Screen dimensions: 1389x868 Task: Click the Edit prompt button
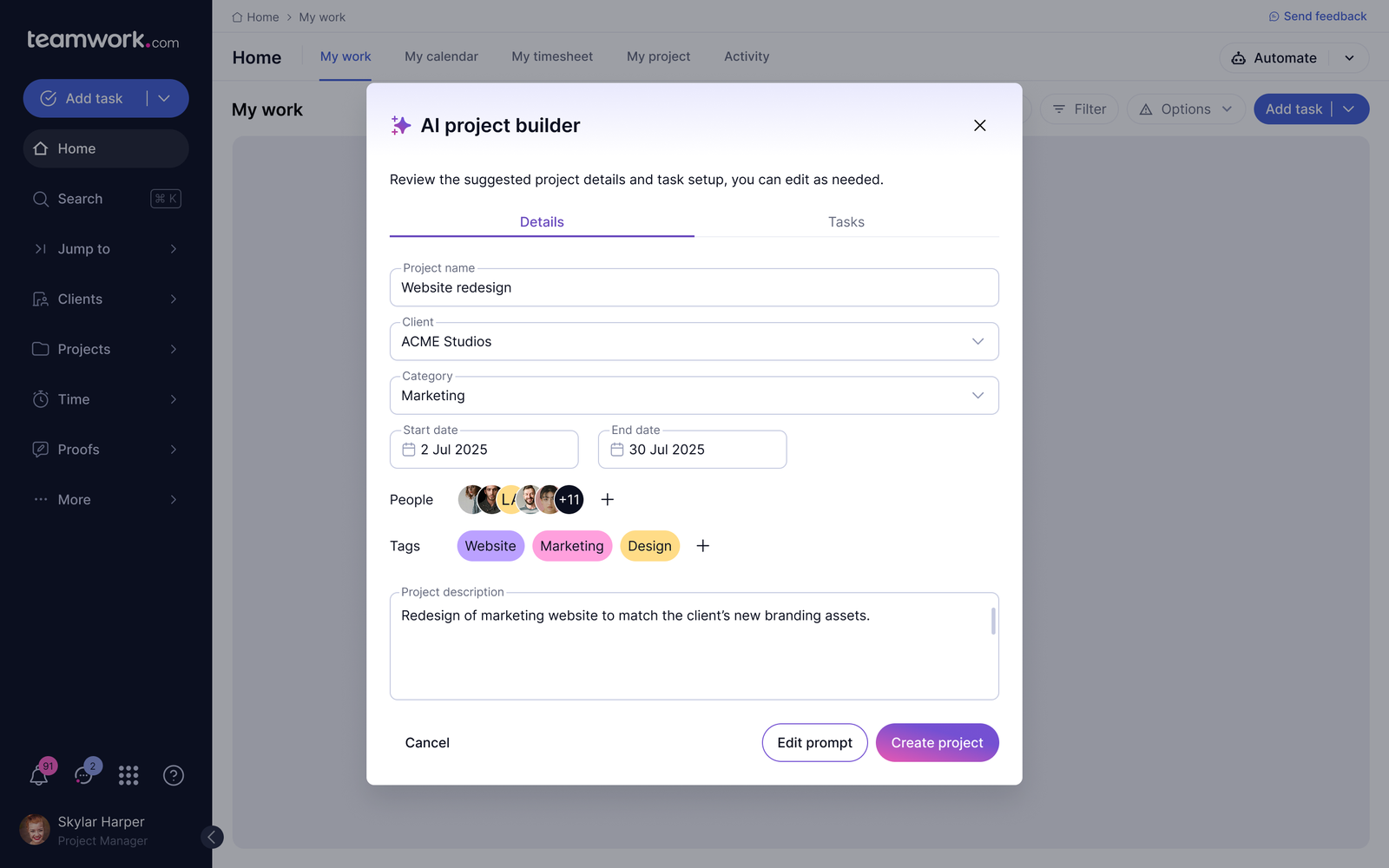click(814, 743)
